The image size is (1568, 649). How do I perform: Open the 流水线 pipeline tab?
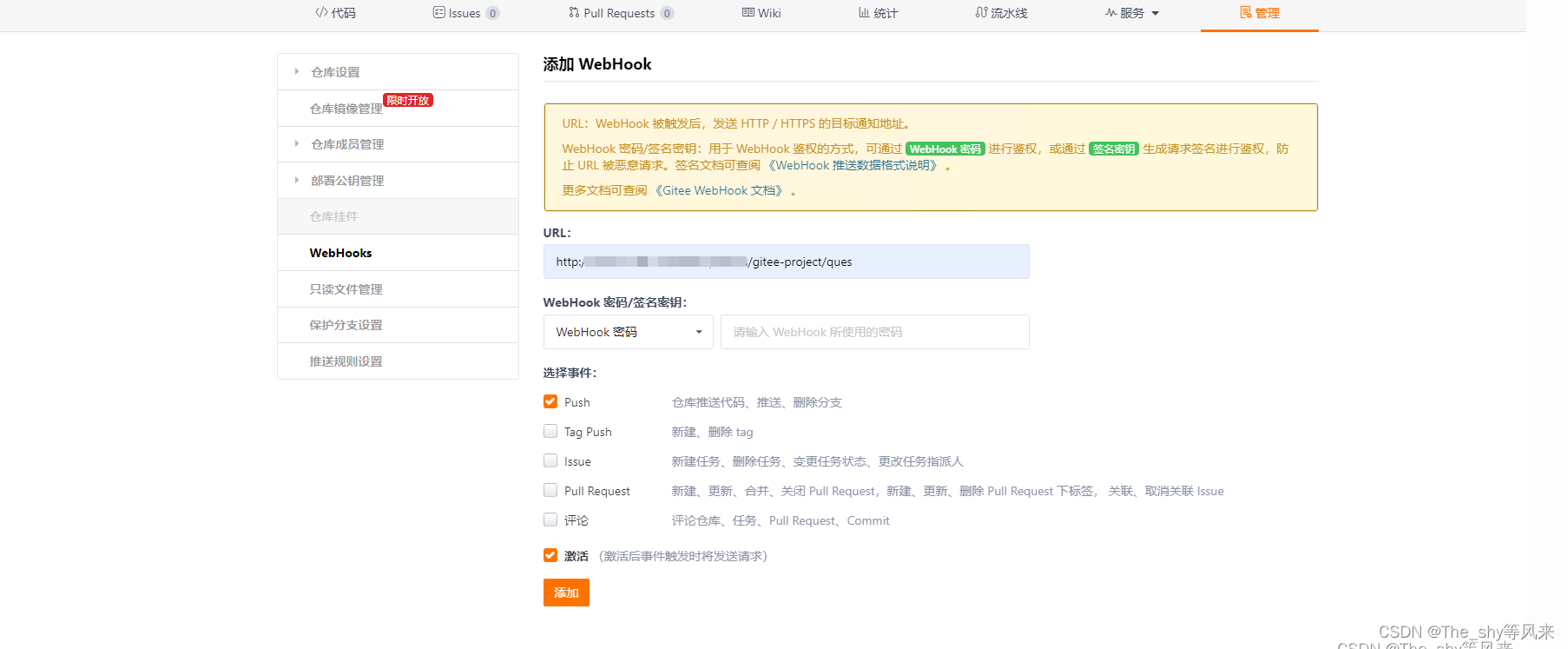(x=1001, y=13)
